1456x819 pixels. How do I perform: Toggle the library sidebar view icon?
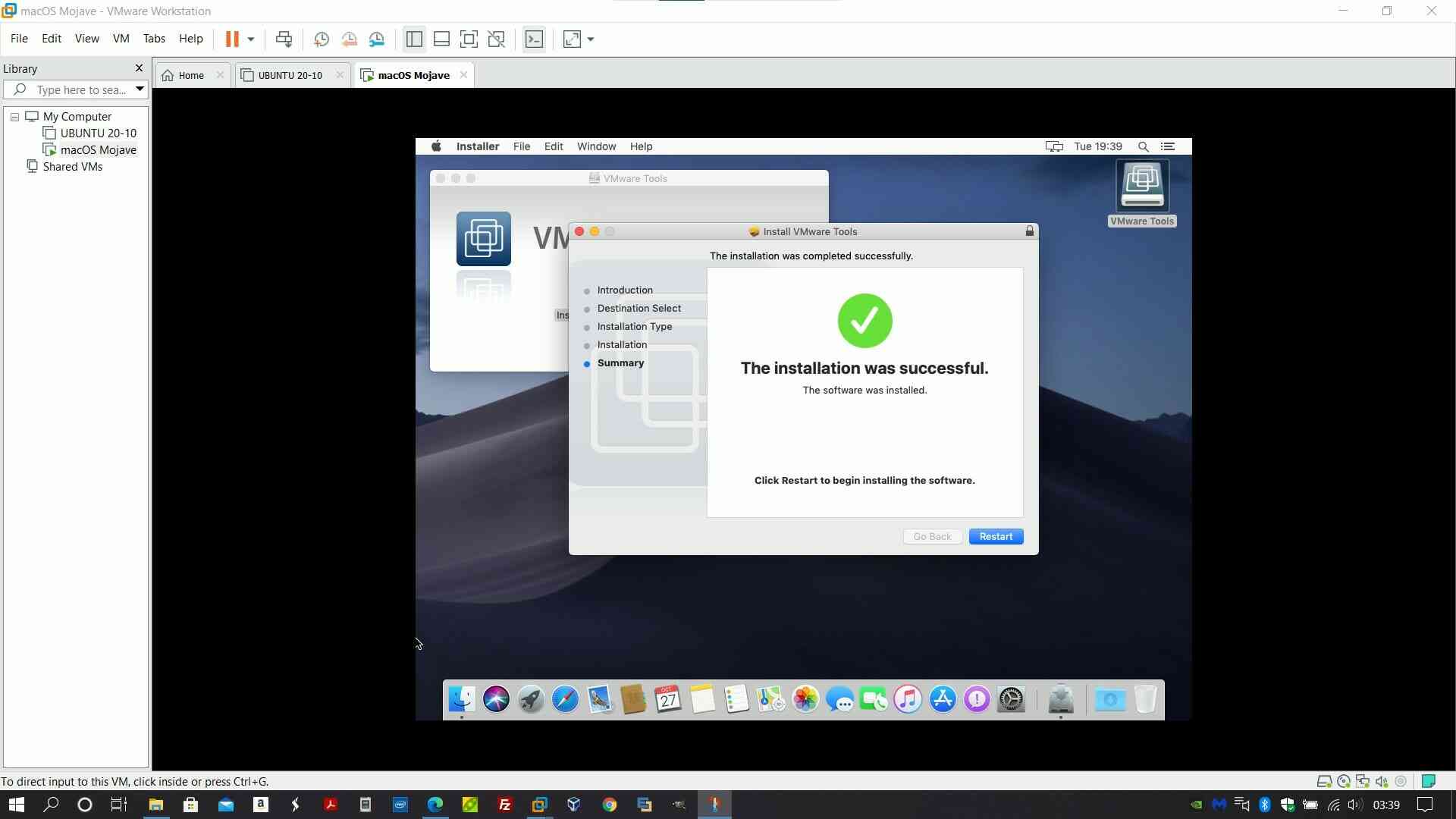[414, 39]
